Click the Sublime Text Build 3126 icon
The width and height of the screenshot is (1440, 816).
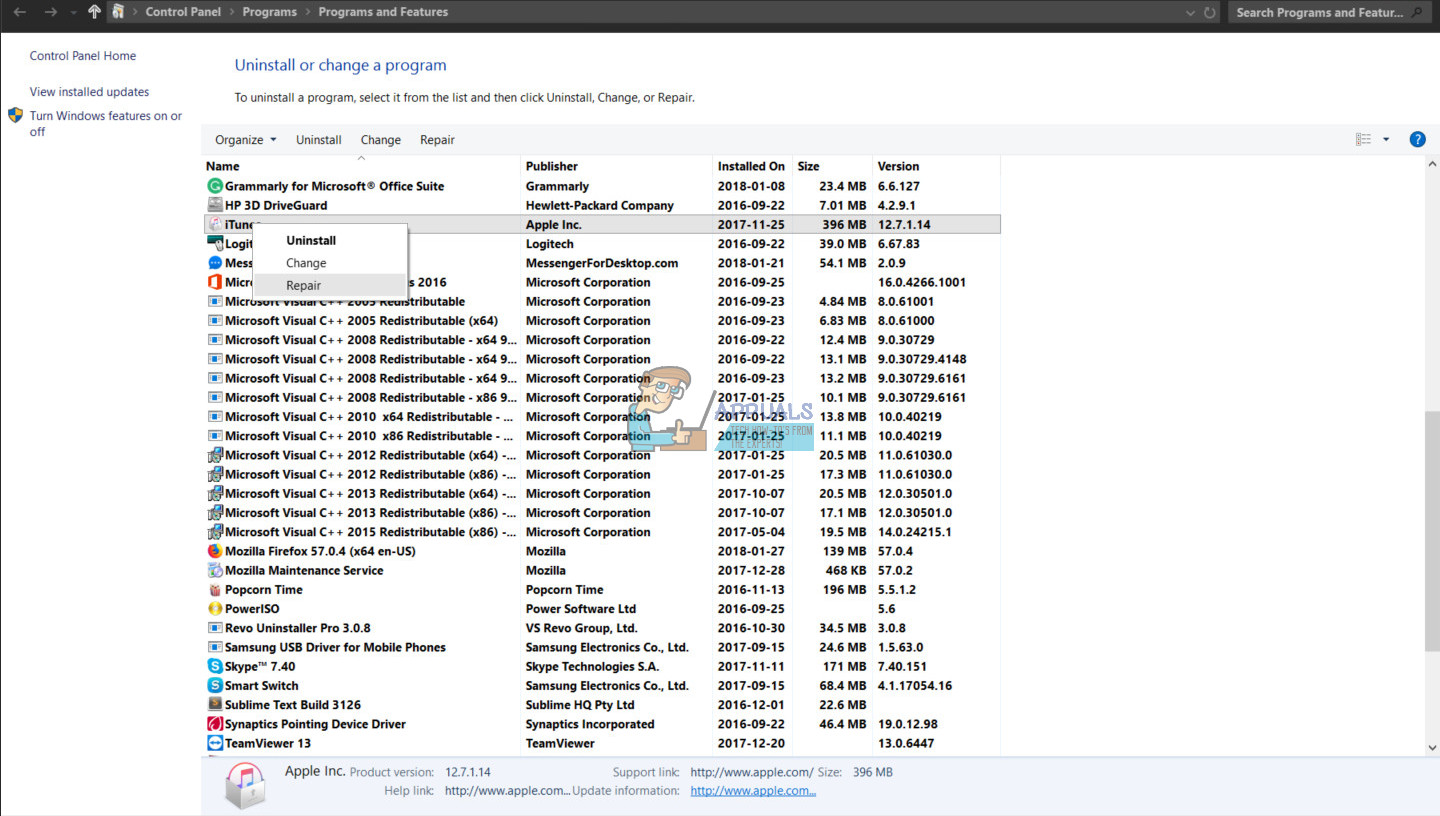pos(214,705)
